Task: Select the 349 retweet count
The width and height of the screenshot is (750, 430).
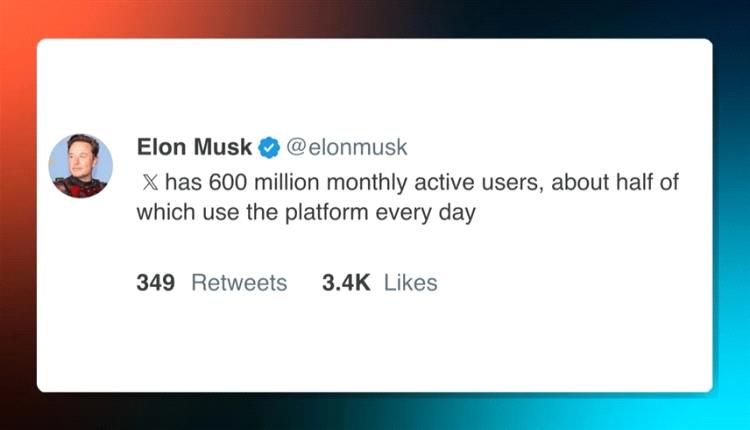Action: coord(155,283)
